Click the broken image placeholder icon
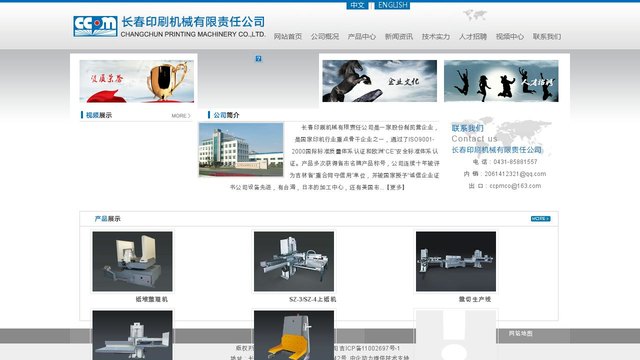This screenshot has height=360, width=640. (258, 59)
